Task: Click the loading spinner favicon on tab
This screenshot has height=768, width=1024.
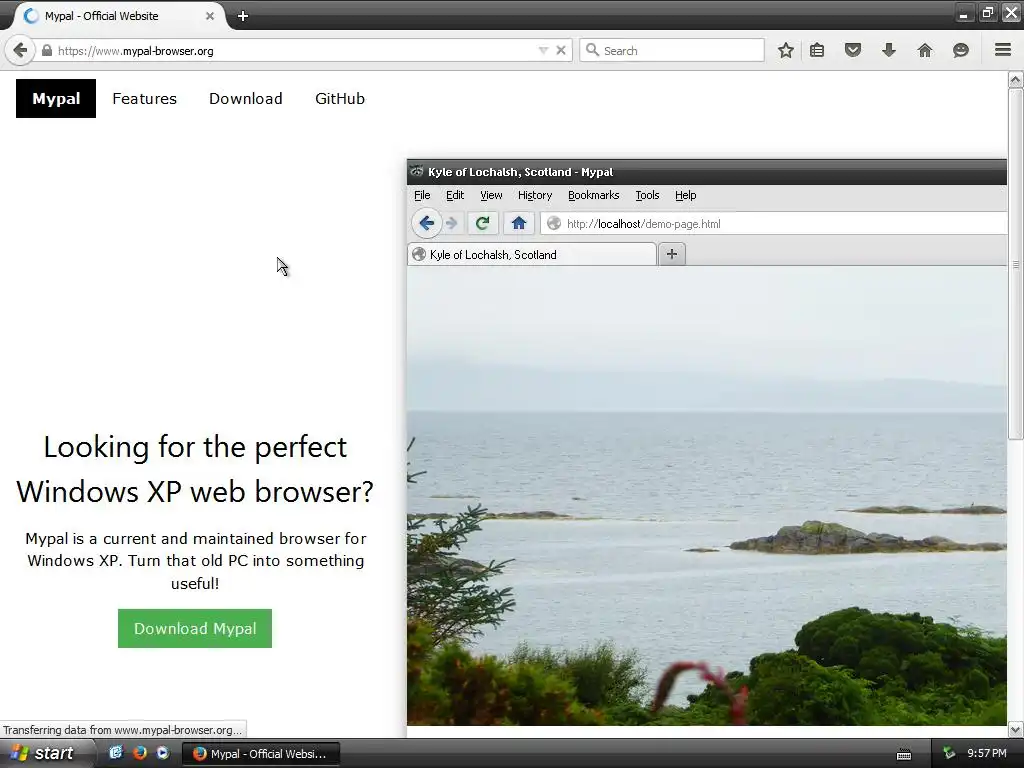Action: pyautogui.click(x=31, y=16)
